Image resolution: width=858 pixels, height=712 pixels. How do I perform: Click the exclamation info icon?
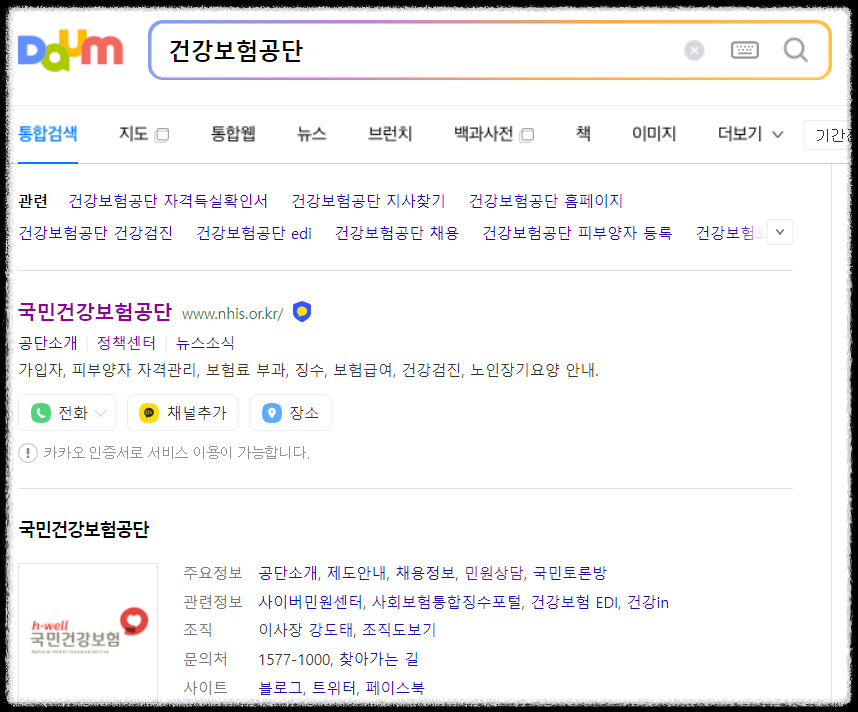pos(28,453)
